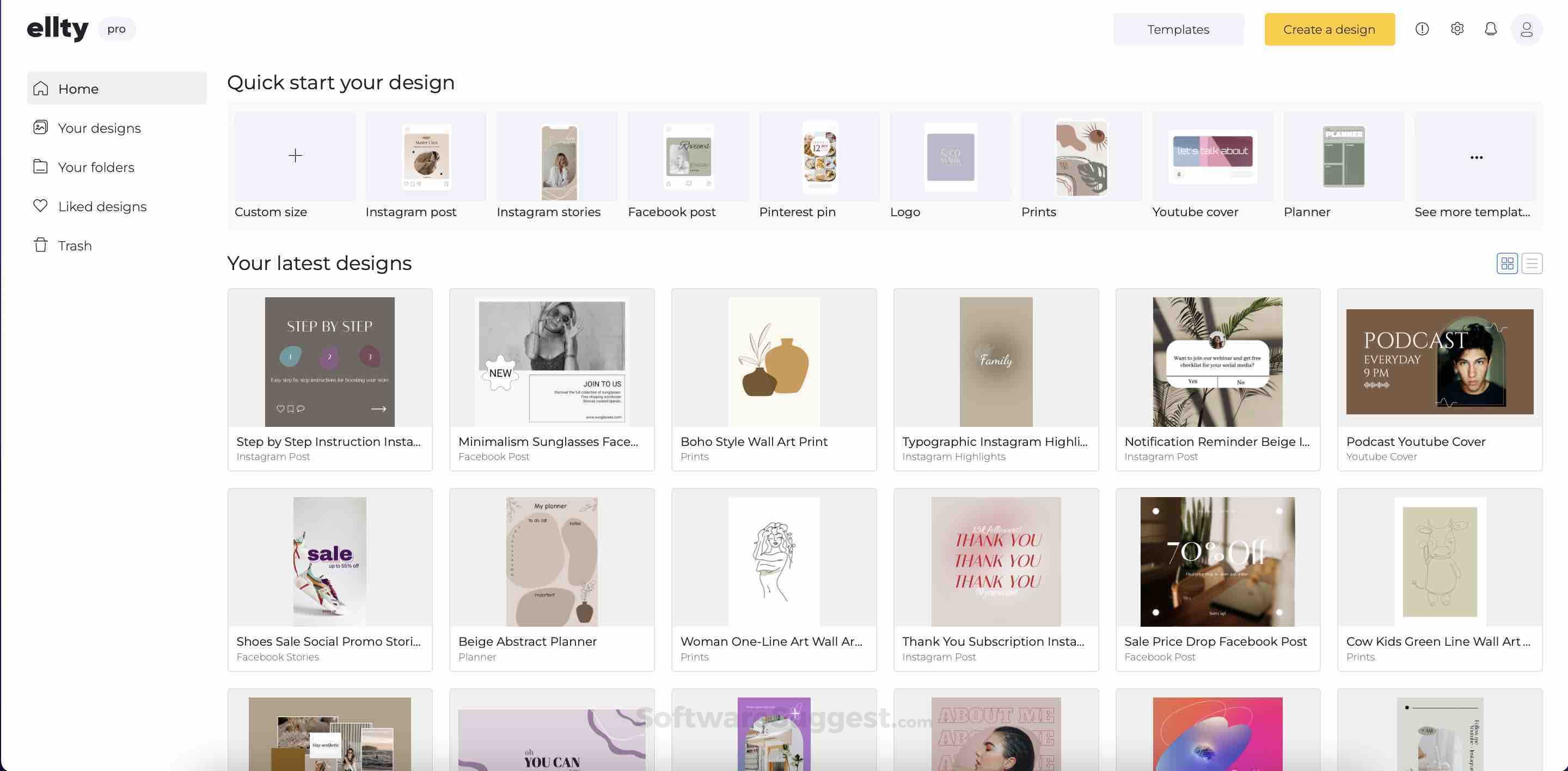Click the Templates button
Screen dimensions: 1568x771
(x=1178, y=29)
